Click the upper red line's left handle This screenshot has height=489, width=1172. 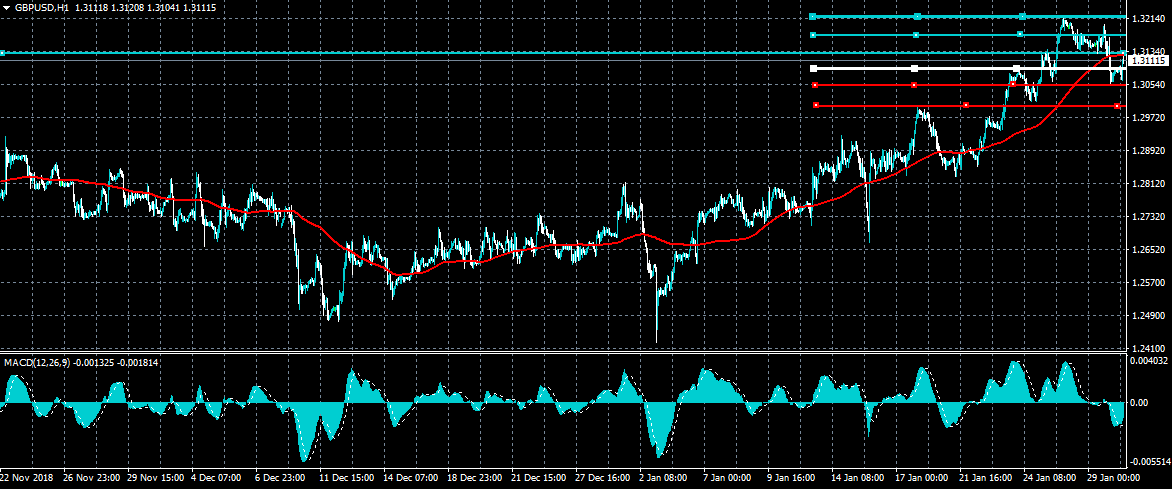815,86
